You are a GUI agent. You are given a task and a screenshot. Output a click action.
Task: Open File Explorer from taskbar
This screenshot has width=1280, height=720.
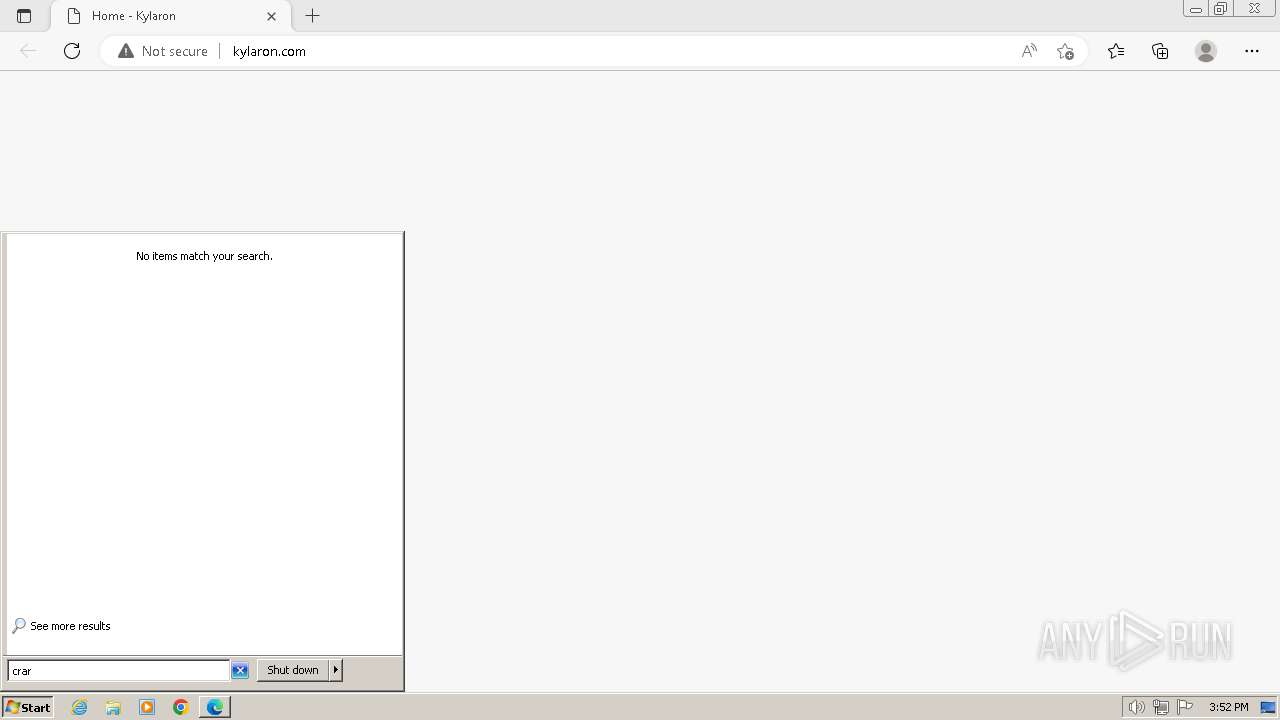tap(113, 707)
